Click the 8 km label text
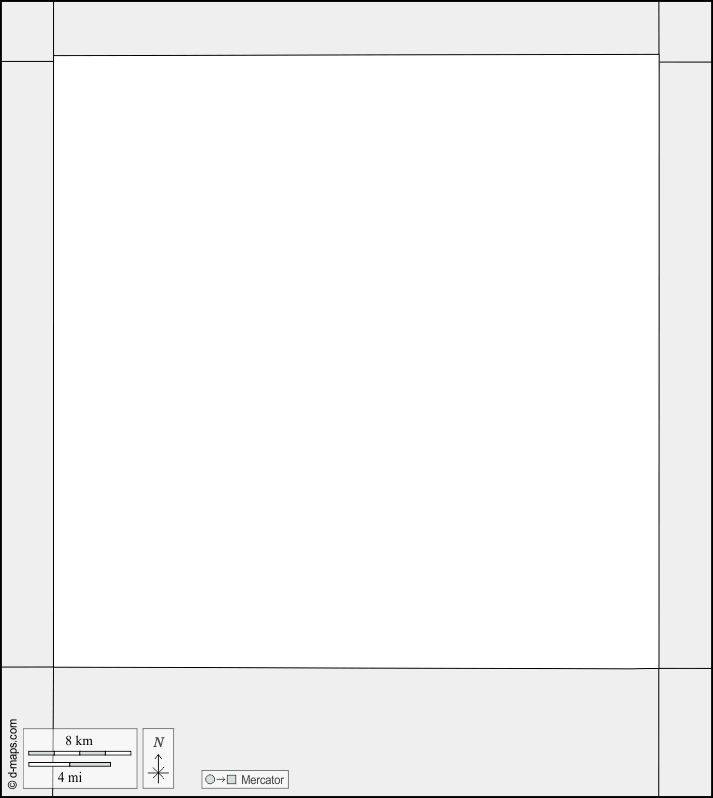The height and width of the screenshot is (798, 713). tap(79, 740)
